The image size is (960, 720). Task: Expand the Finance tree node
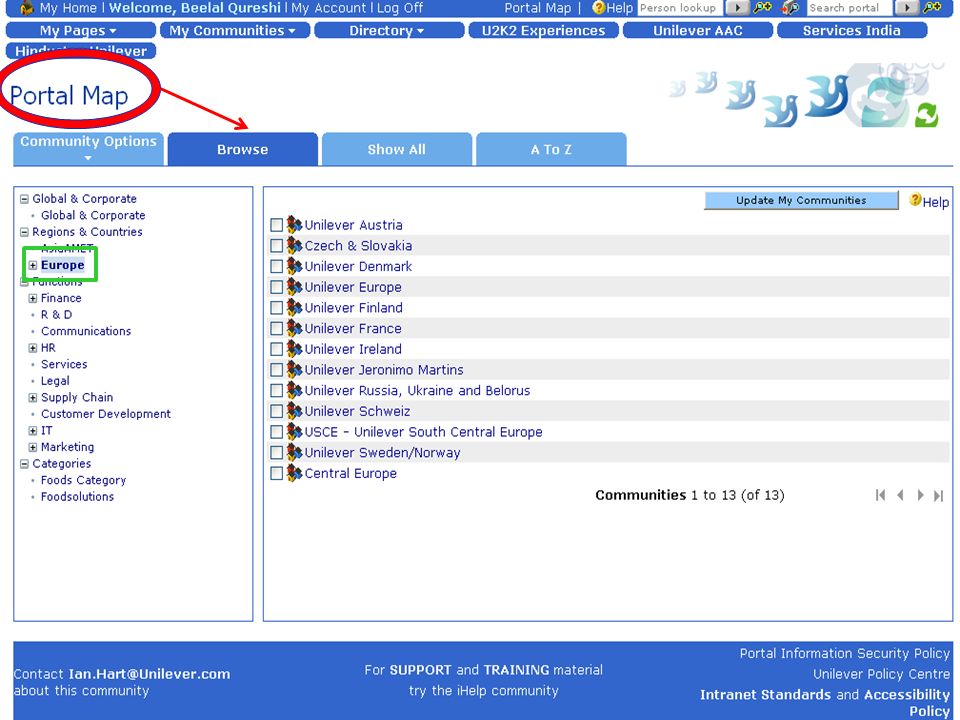click(33, 298)
